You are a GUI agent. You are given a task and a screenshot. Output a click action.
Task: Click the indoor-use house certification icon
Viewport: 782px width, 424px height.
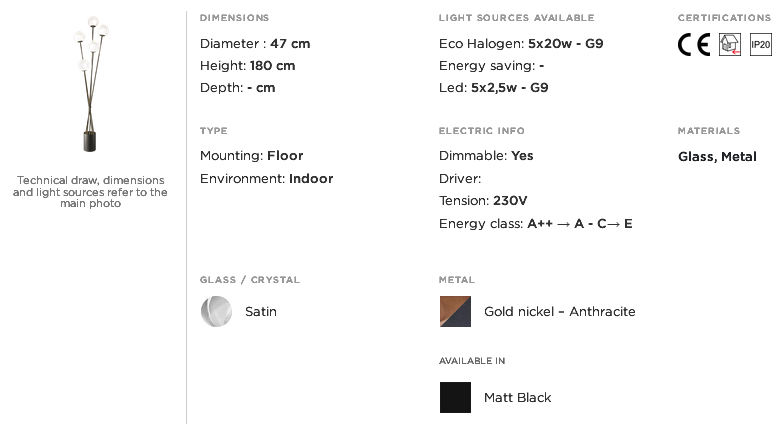point(730,44)
